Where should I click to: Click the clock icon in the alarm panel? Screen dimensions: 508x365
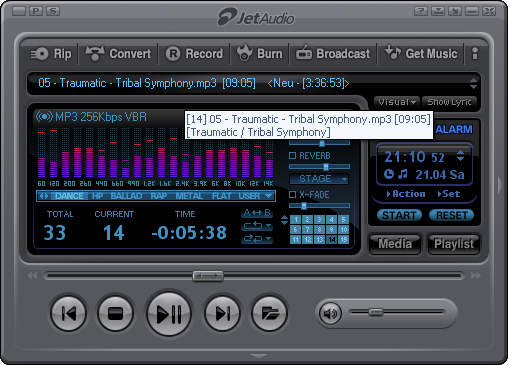click(x=389, y=174)
